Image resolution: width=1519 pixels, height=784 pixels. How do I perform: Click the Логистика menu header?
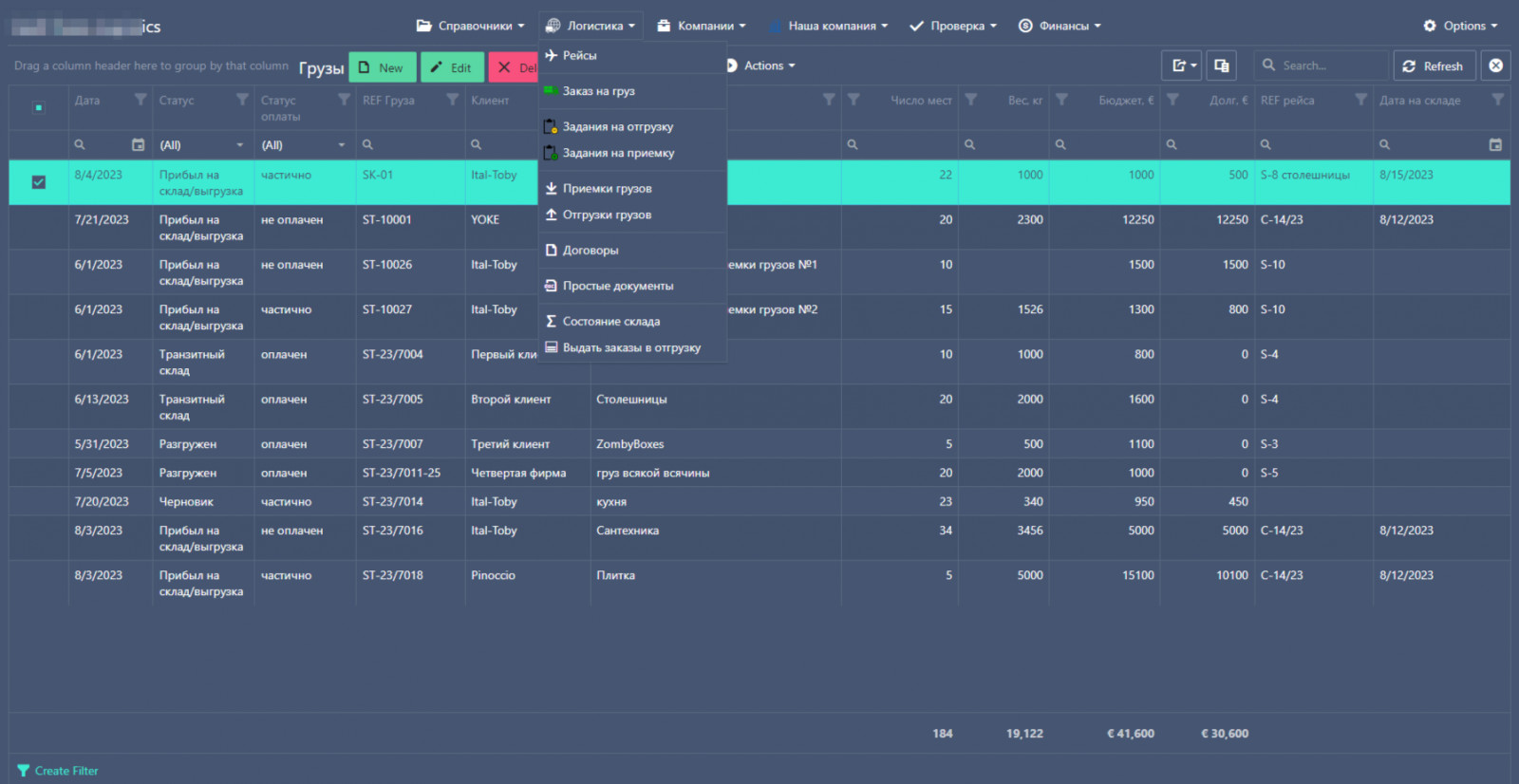coord(591,26)
